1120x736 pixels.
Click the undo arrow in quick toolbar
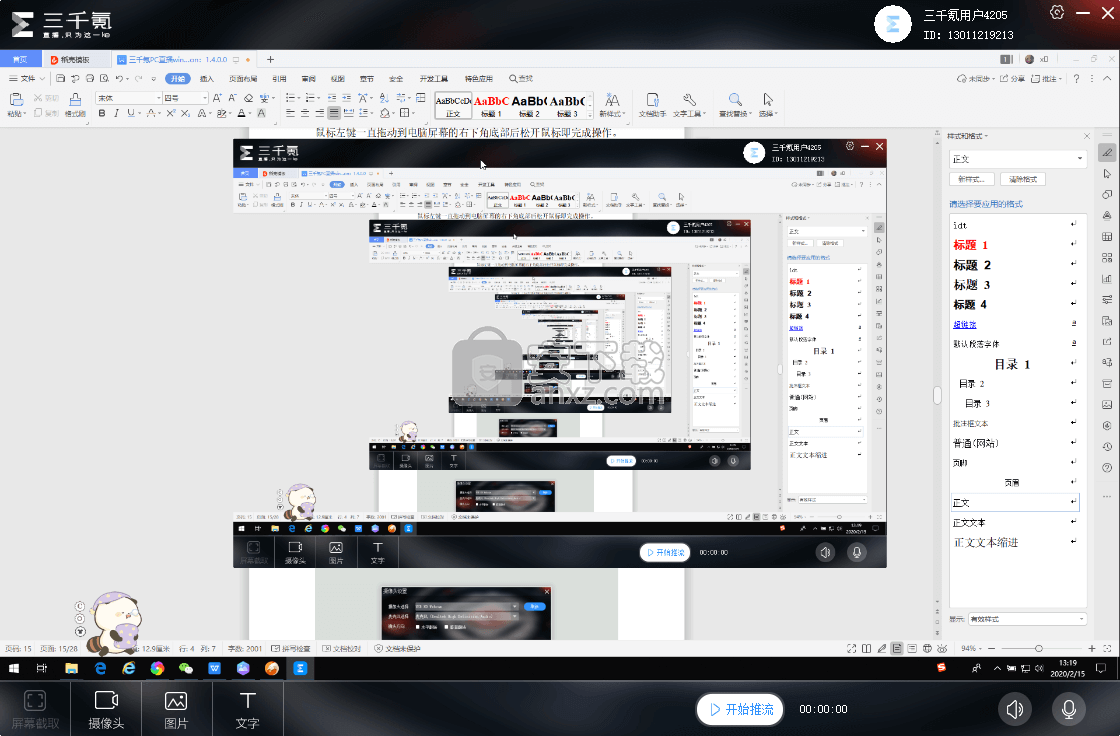click(119, 79)
